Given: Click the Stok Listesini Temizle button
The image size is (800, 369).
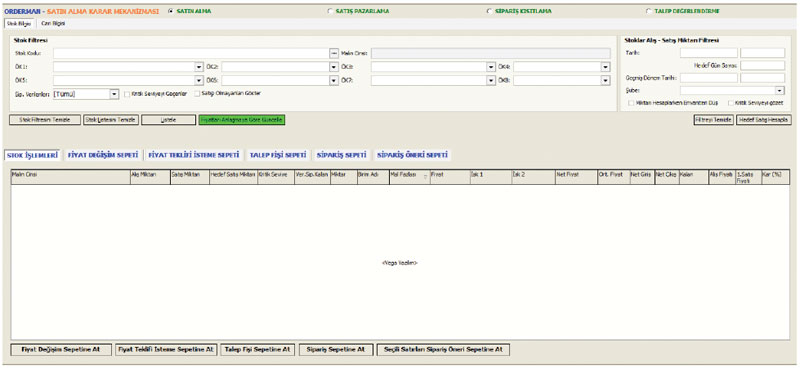Looking at the screenshot, I should tap(111, 120).
